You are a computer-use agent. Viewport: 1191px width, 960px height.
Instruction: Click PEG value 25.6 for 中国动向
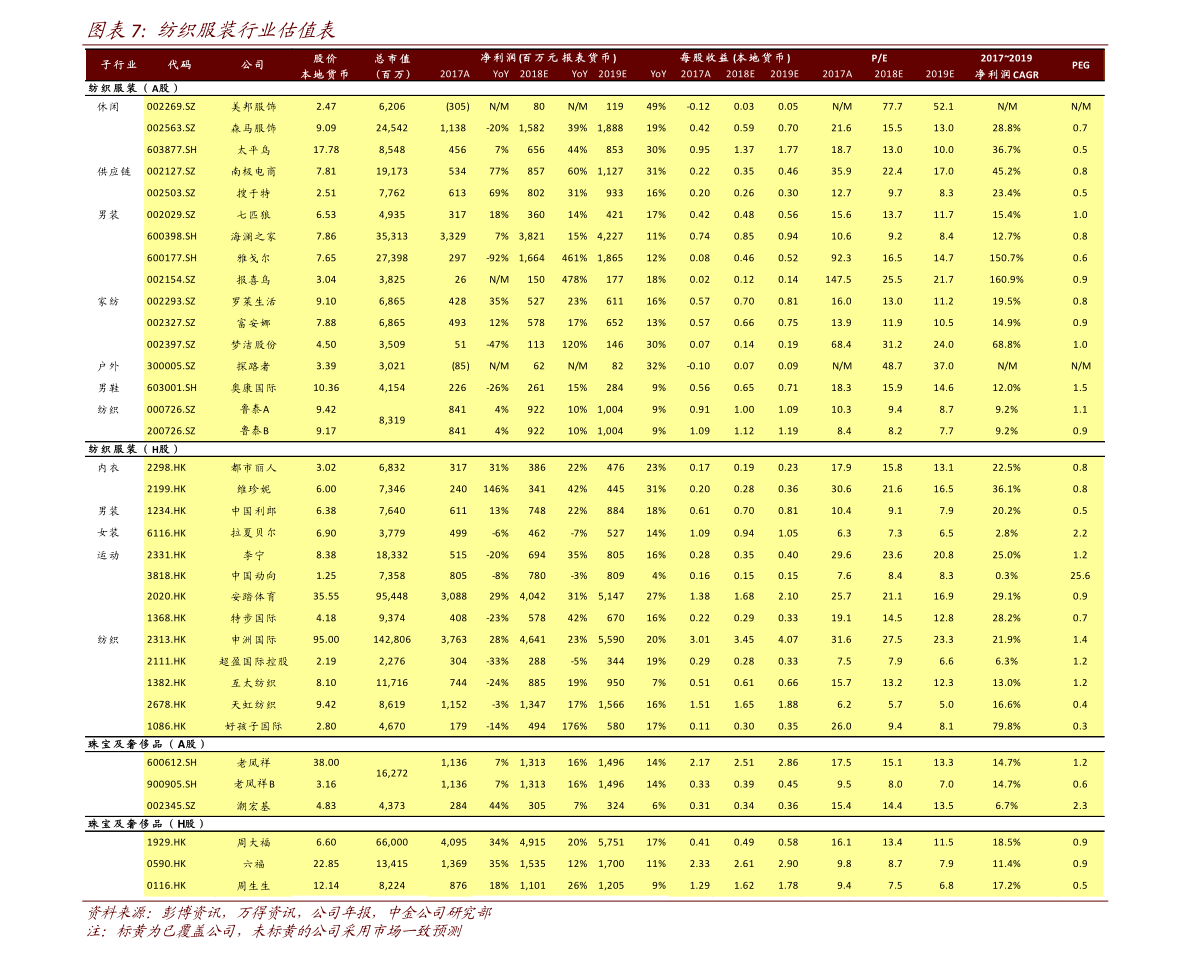pyautogui.click(x=1080, y=576)
